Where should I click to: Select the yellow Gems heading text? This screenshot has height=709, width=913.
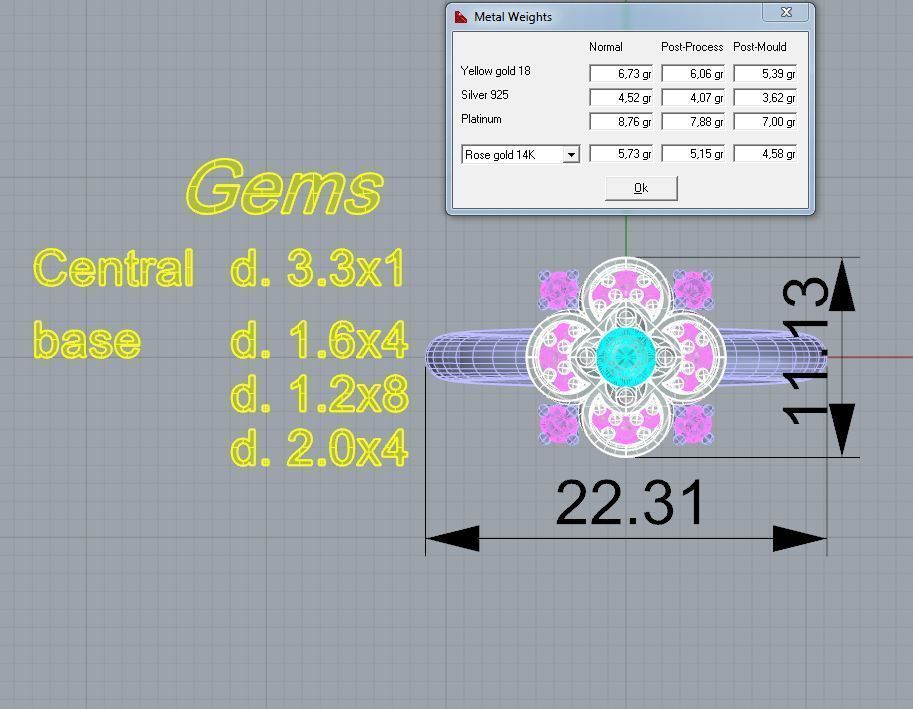click(285, 187)
